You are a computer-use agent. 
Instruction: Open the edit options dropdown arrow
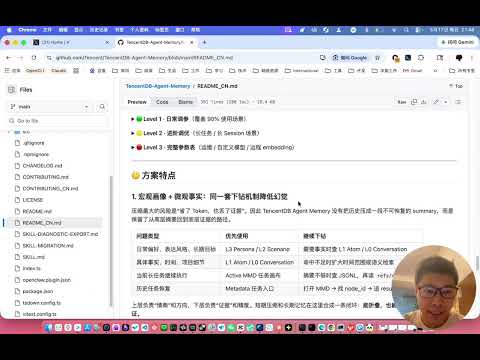click(x=446, y=102)
